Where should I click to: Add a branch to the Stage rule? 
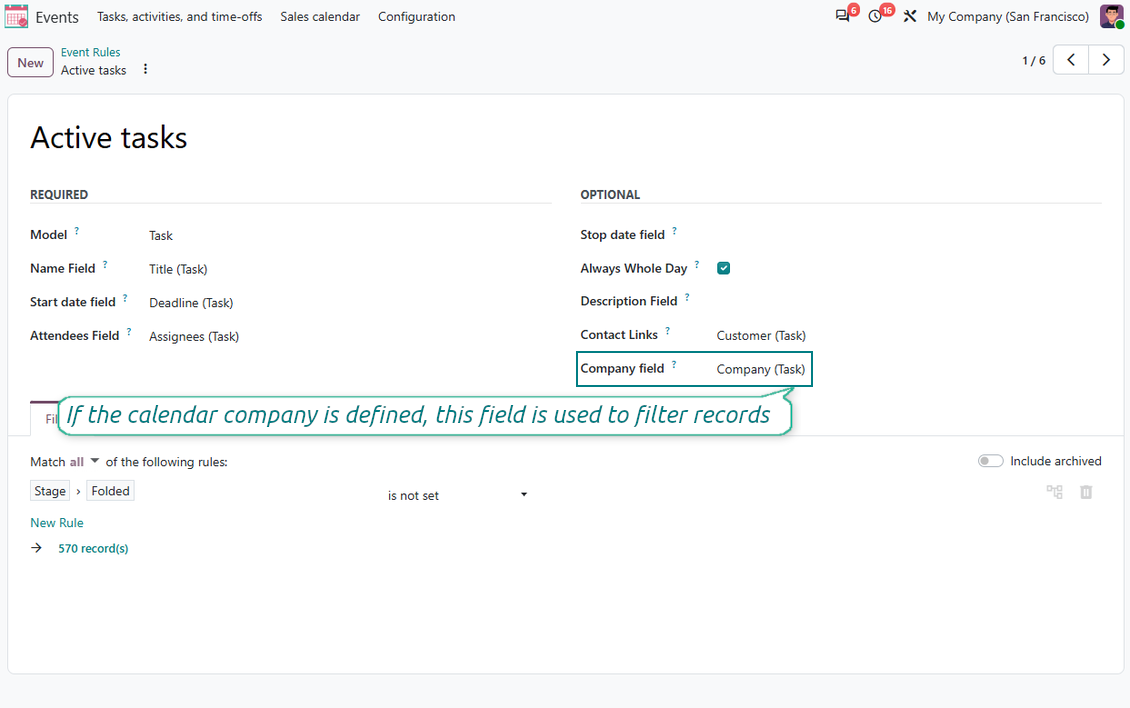click(x=1054, y=492)
